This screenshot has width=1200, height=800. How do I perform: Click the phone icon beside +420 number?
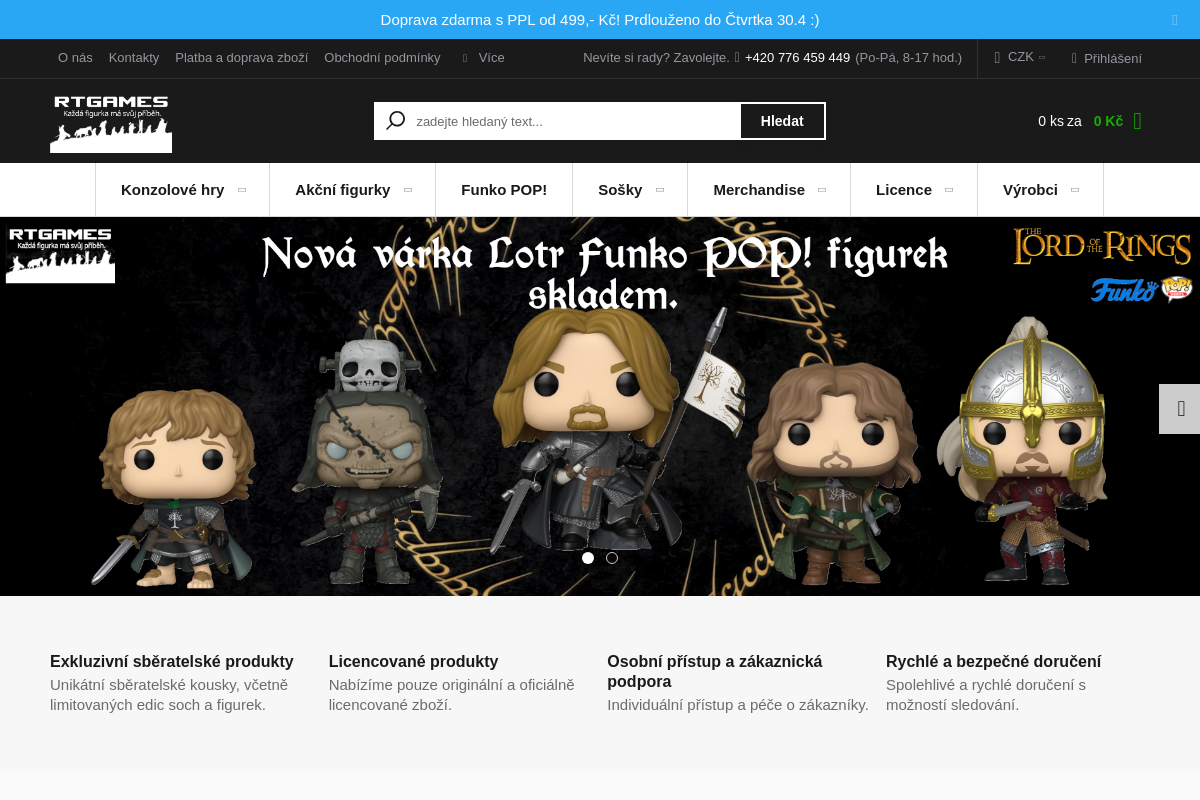click(737, 58)
